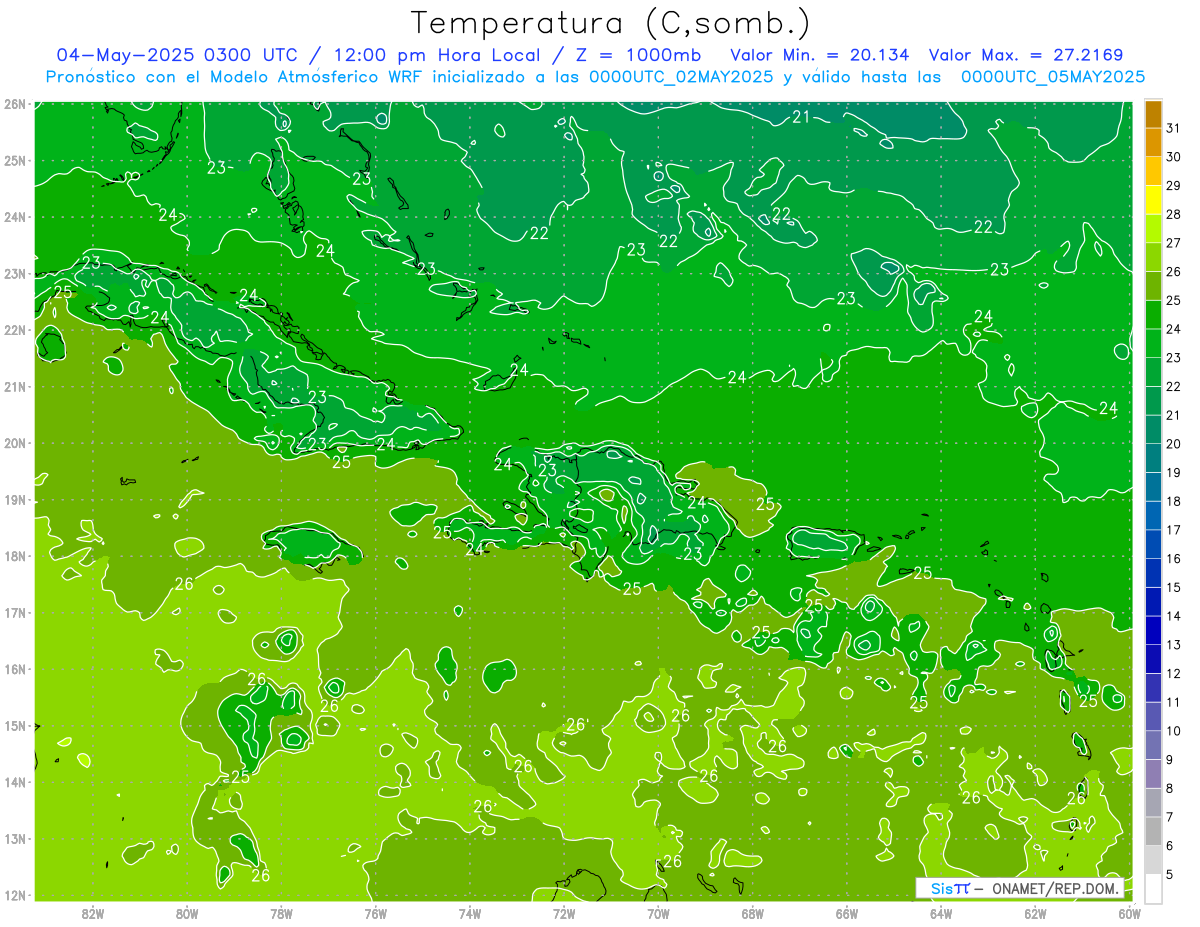Click the white color bar segment below 5
The image size is (1200, 927).
[1153, 888]
